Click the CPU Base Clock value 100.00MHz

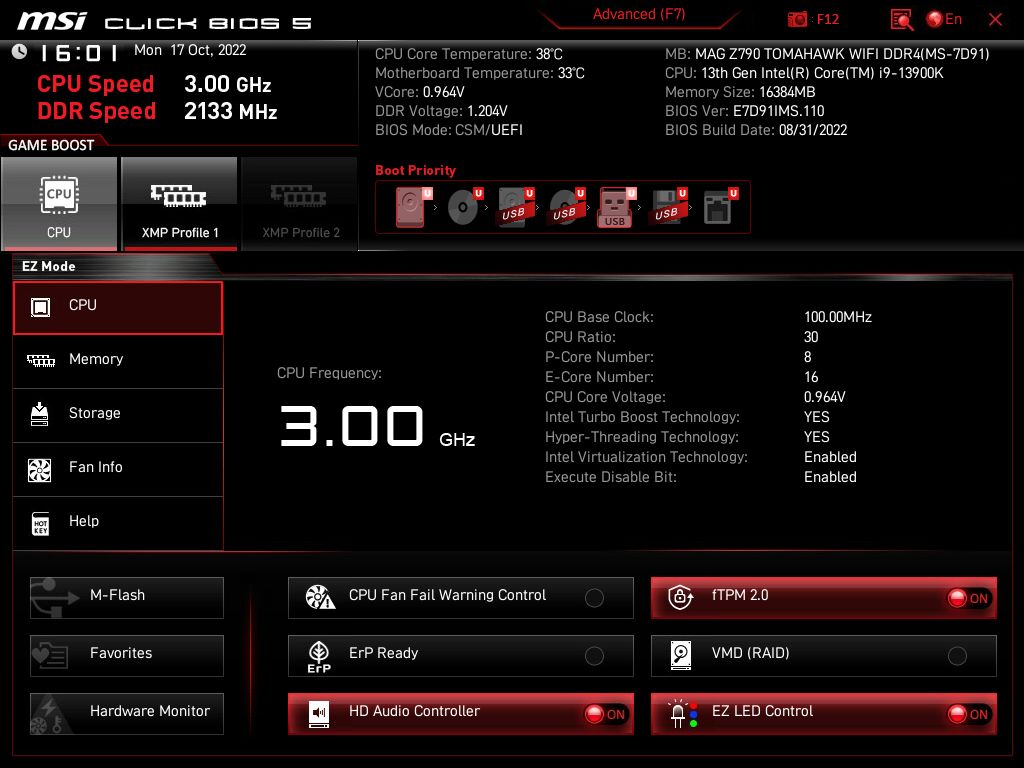coord(838,317)
